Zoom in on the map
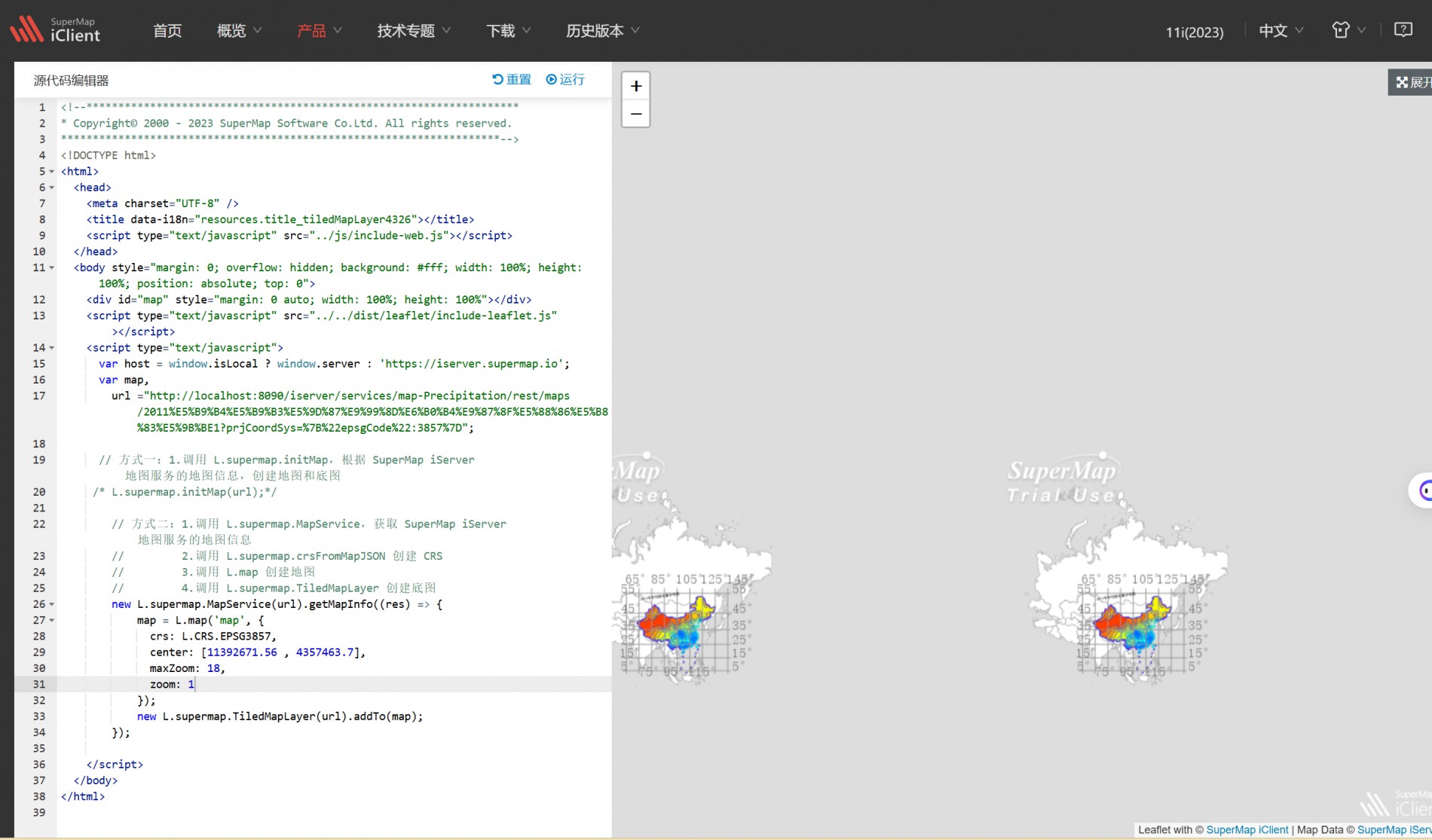This screenshot has width=1432, height=840. [x=636, y=86]
